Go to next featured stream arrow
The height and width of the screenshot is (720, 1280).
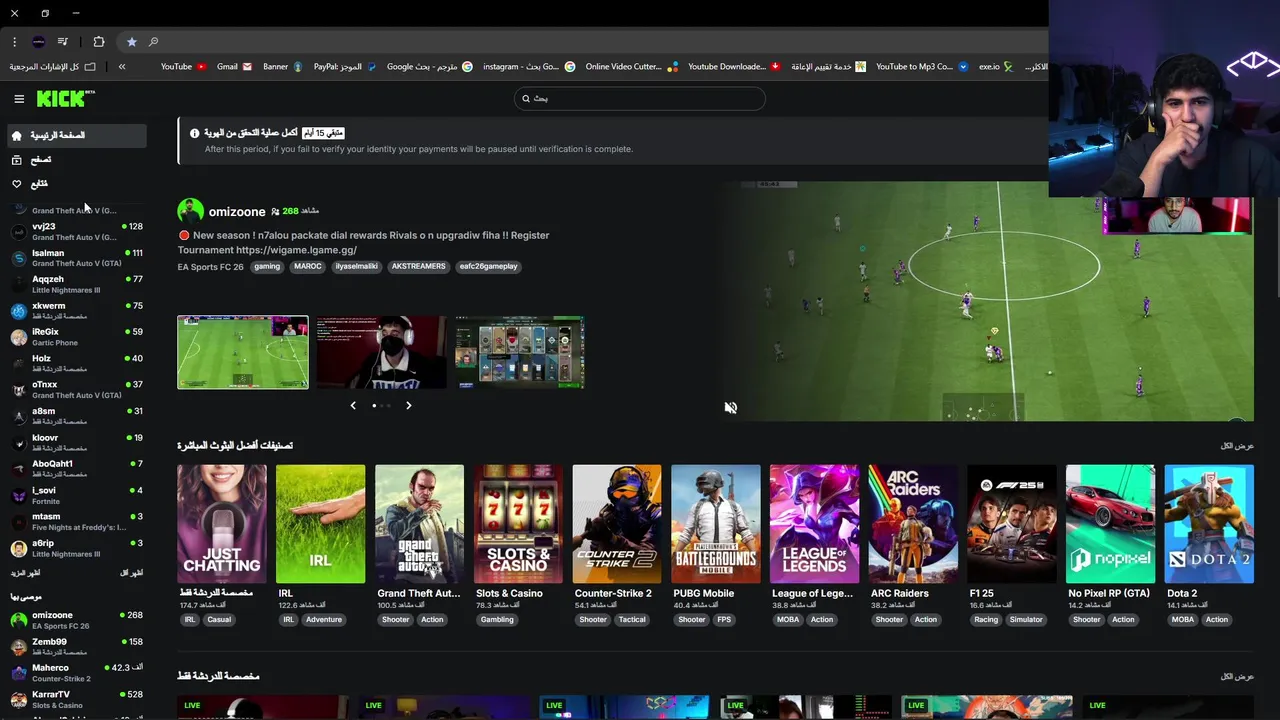point(408,405)
